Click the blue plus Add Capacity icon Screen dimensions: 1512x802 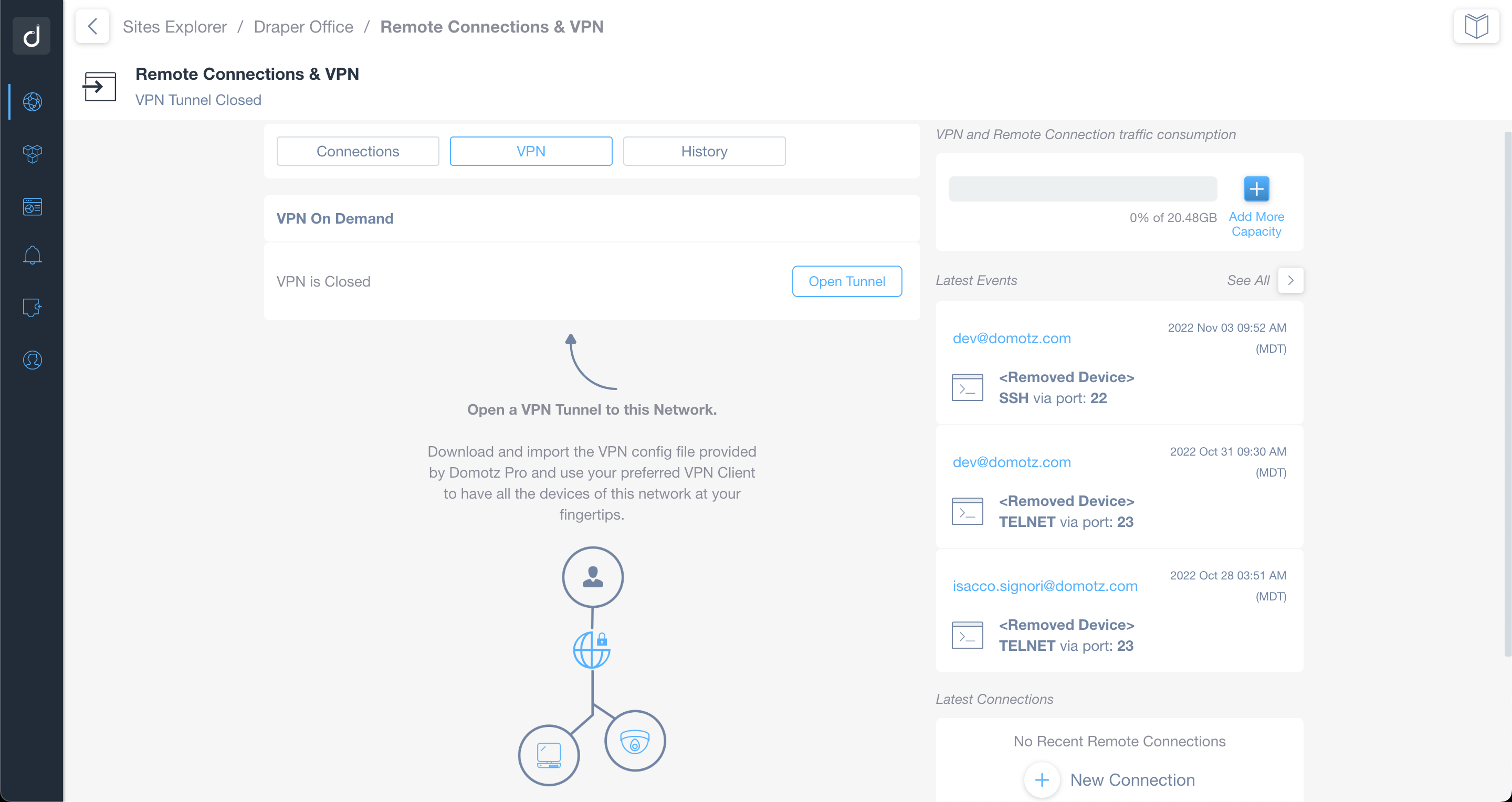(x=1256, y=189)
